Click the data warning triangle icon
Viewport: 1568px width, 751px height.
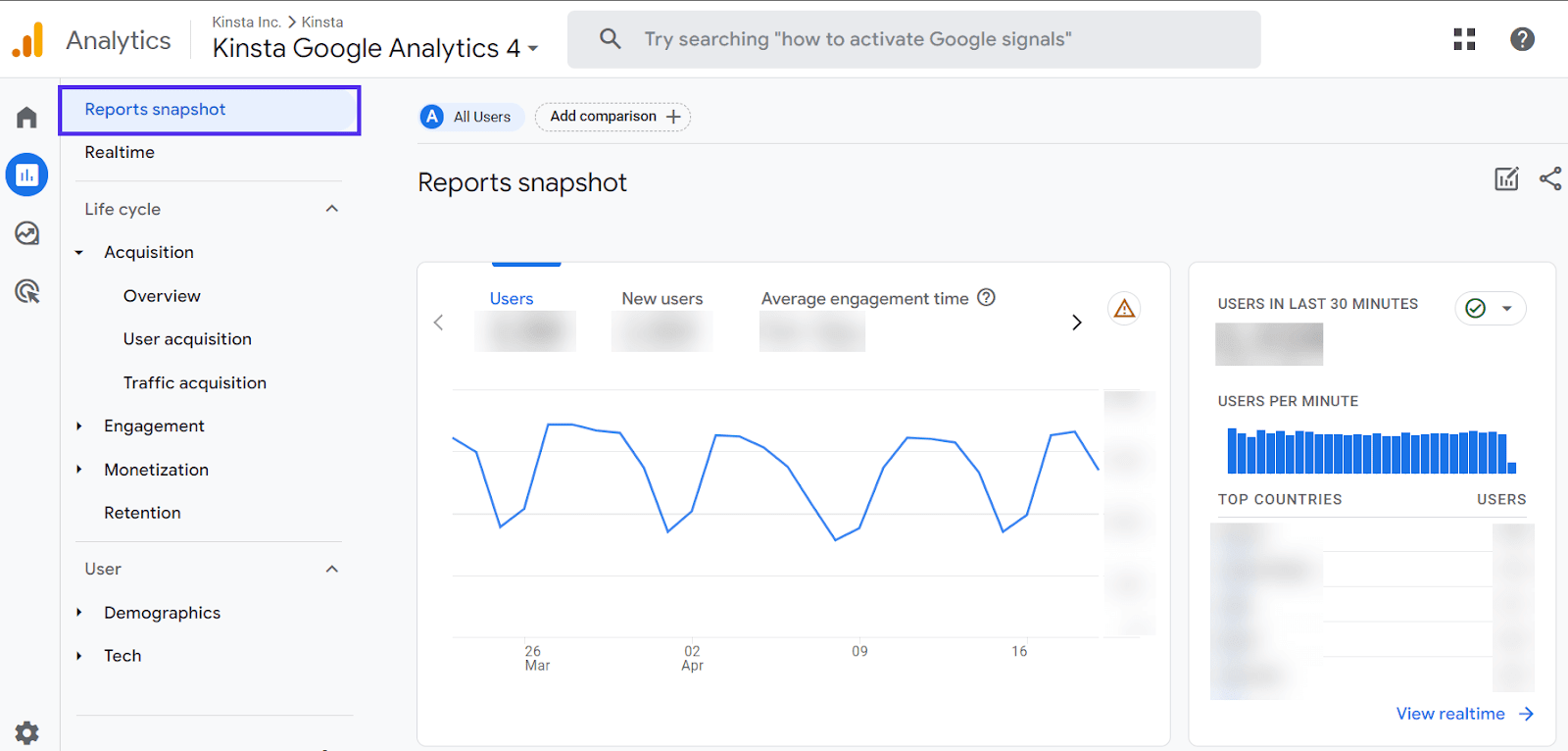[x=1124, y=309]
